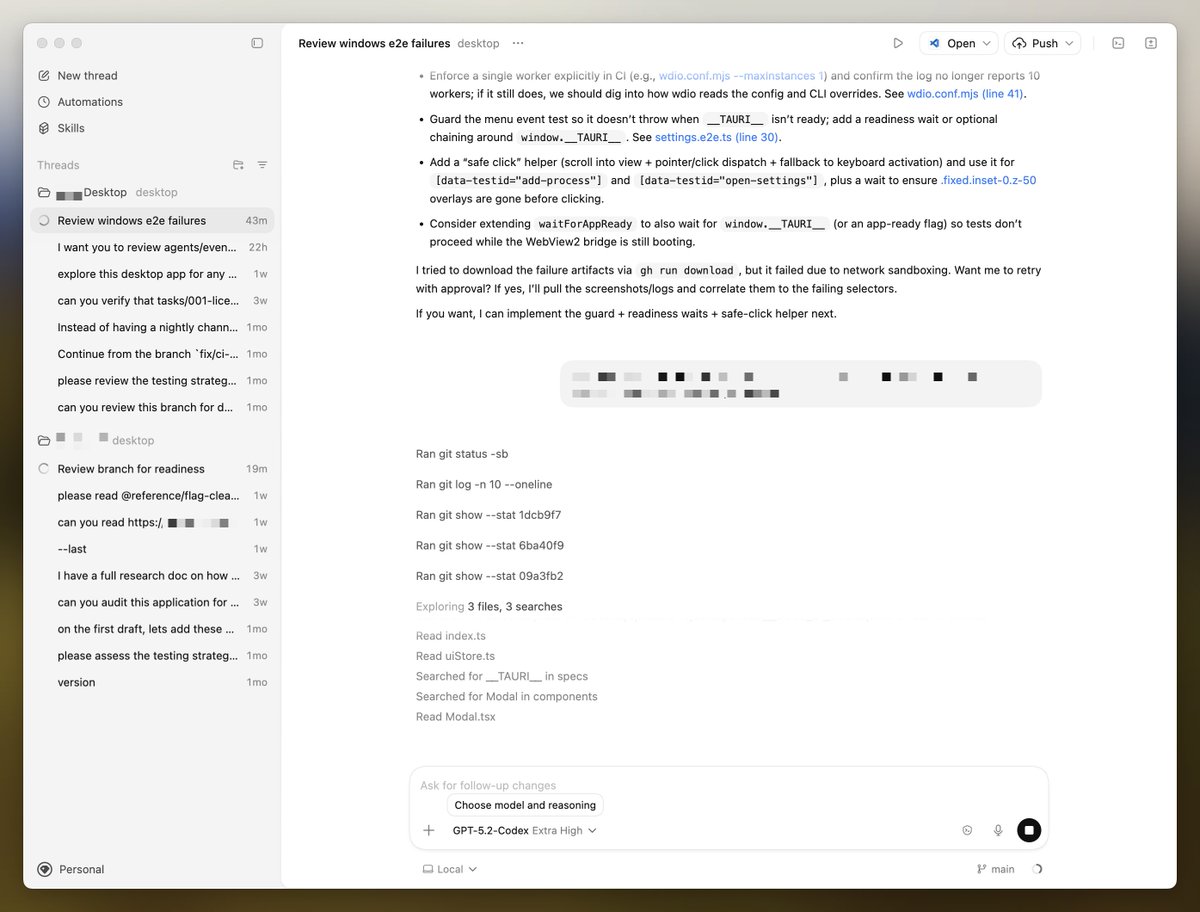Add a new project folder in Threads

point(238,165)
